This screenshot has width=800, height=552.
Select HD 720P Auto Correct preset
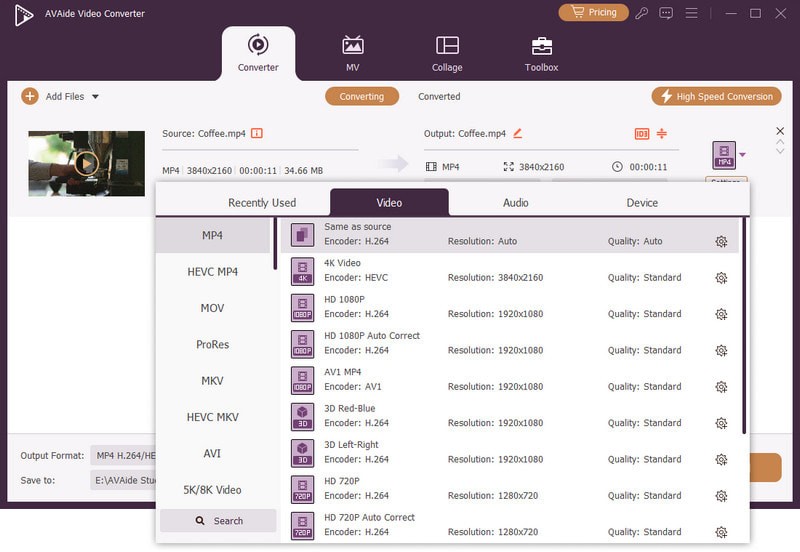(x=510, y=524)
